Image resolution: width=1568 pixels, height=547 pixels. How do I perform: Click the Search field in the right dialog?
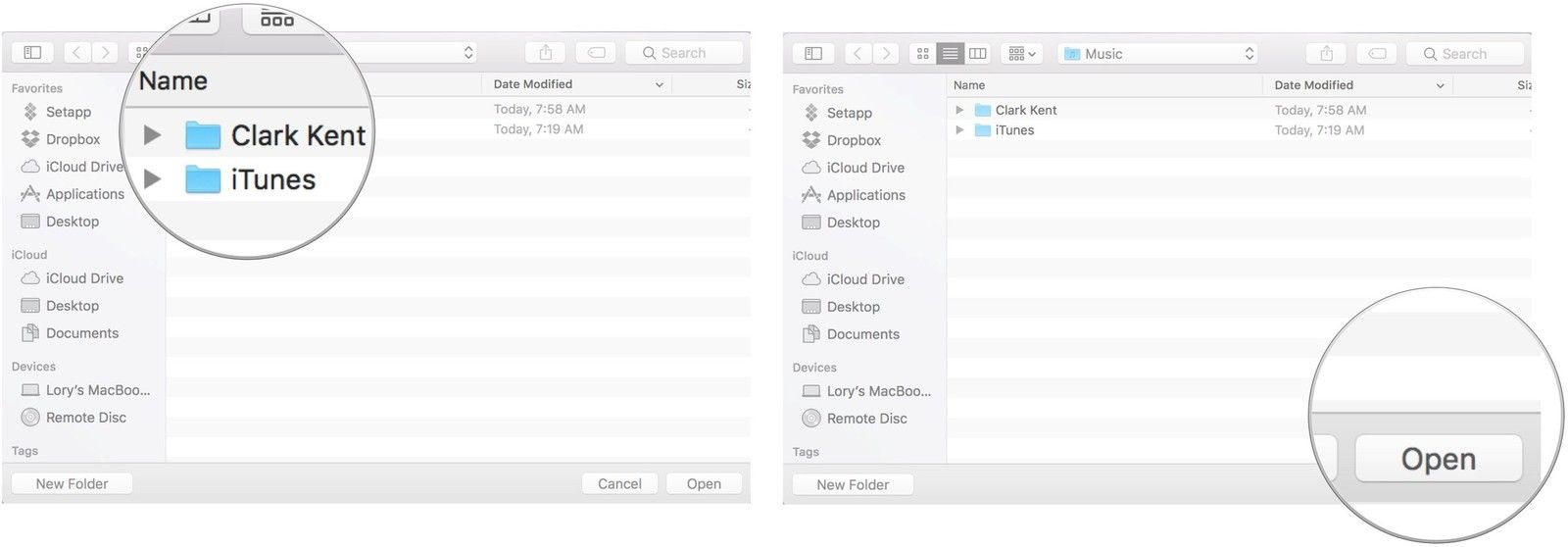tap(1465, 54)
